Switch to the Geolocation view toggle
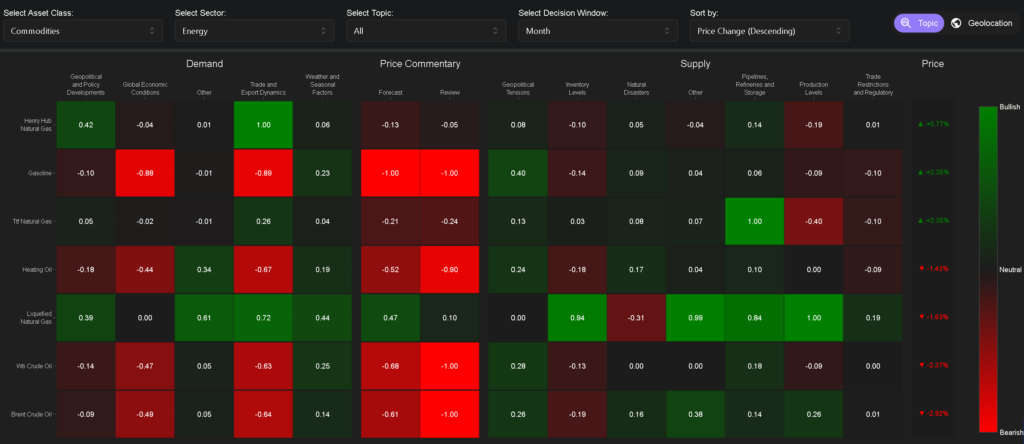Viewport: 1024px width, 444px height. click(982, 23)
